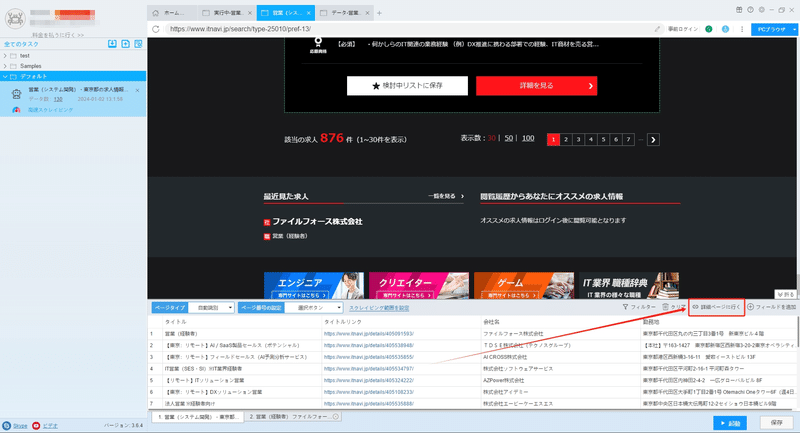Click the PCブラウザ button
This screenshot has width=800, height=433.
click(x=771, y=30)
